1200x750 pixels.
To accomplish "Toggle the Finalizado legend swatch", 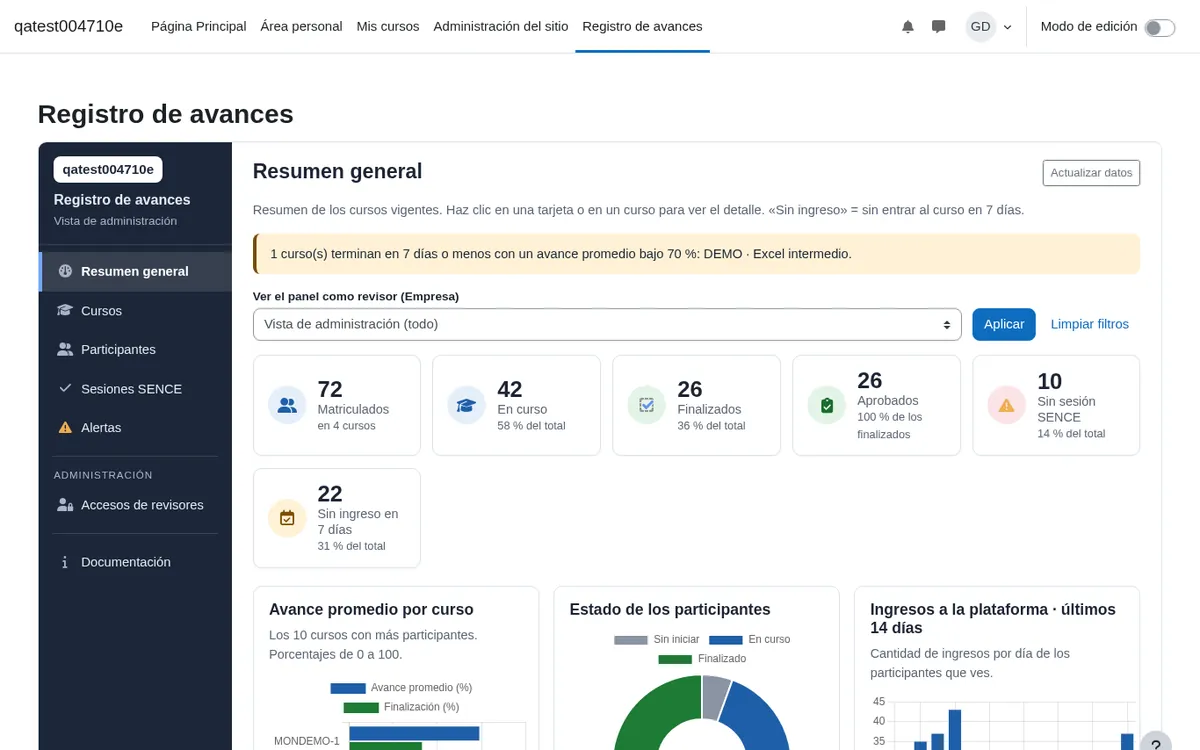I will tap(675, 659).
